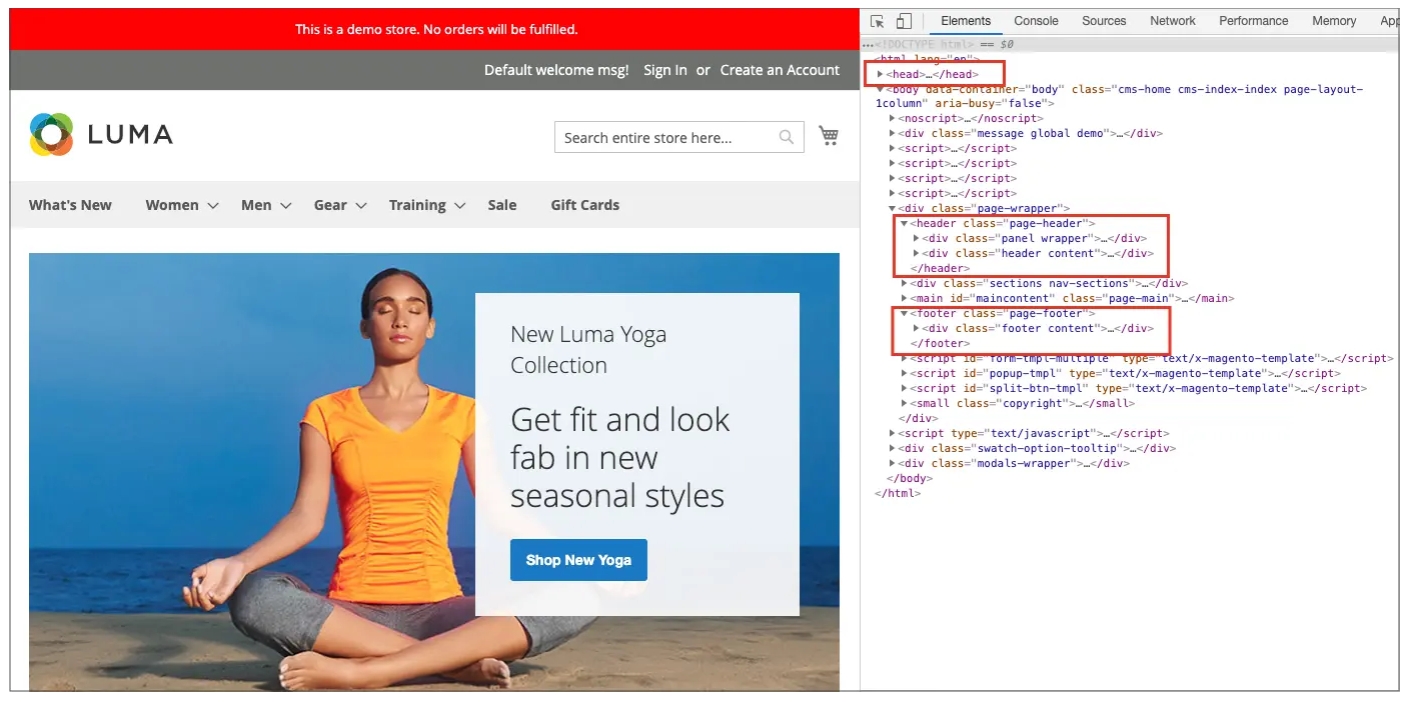This screenshot has width=1407, height=702.
Task: Click the demo store notice banner text
Action: pyautogui.click(x=436, y=29)
